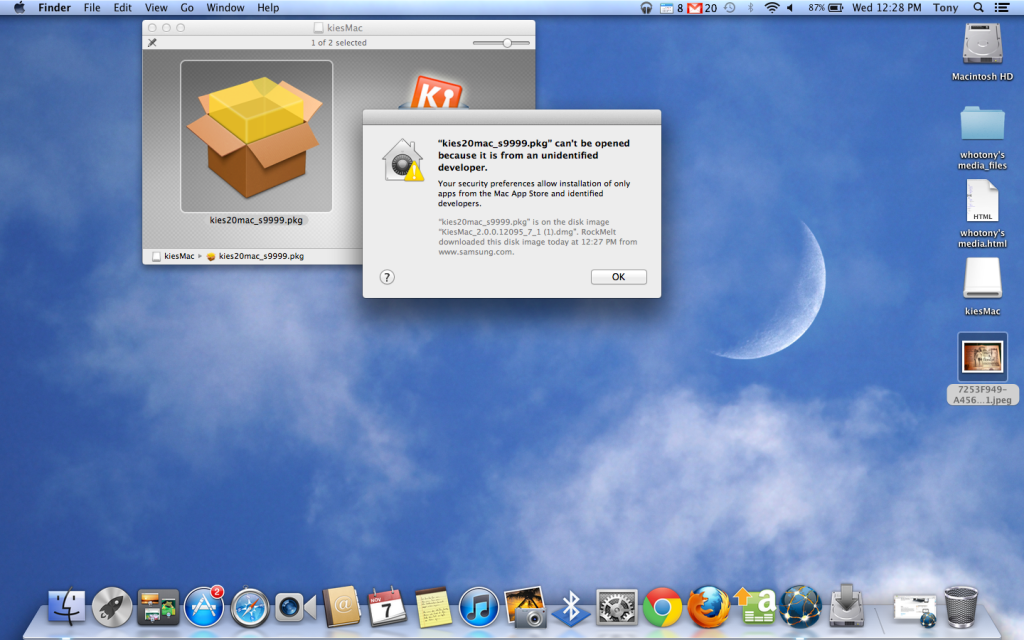
Task: Click the customize toolbar icon in kiesMac window
Action: tap(152, 42)
